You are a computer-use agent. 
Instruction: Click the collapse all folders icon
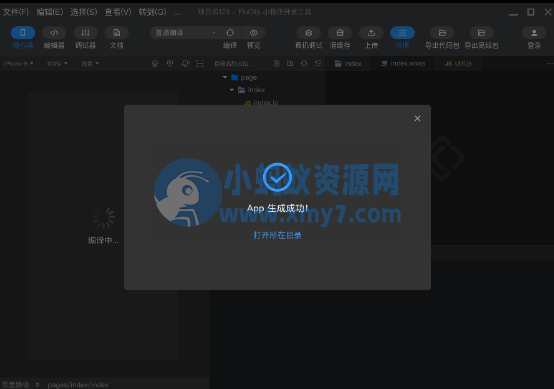pos(318,64)
